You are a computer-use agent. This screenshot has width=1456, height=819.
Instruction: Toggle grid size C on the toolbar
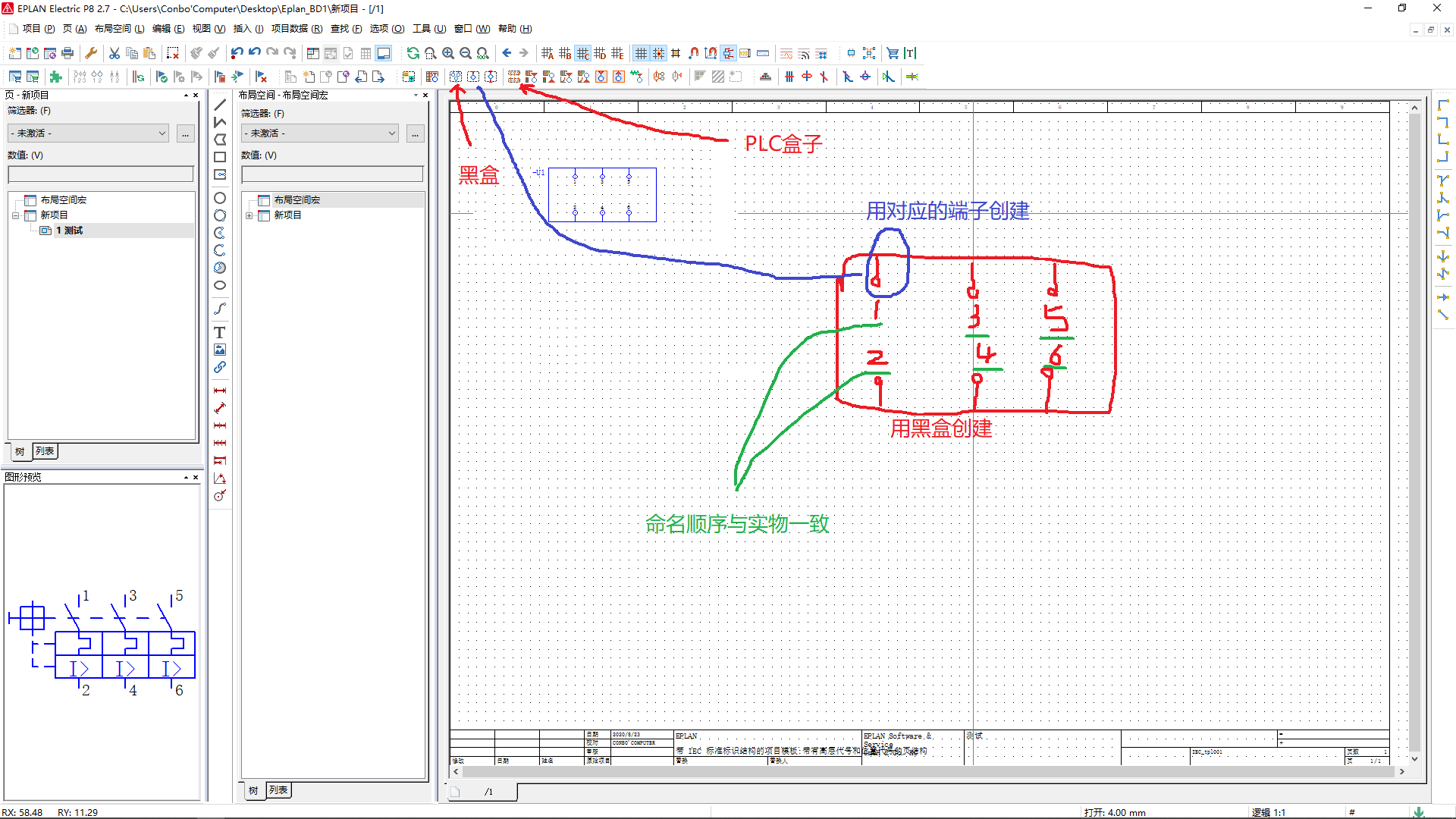click(582, 53)
